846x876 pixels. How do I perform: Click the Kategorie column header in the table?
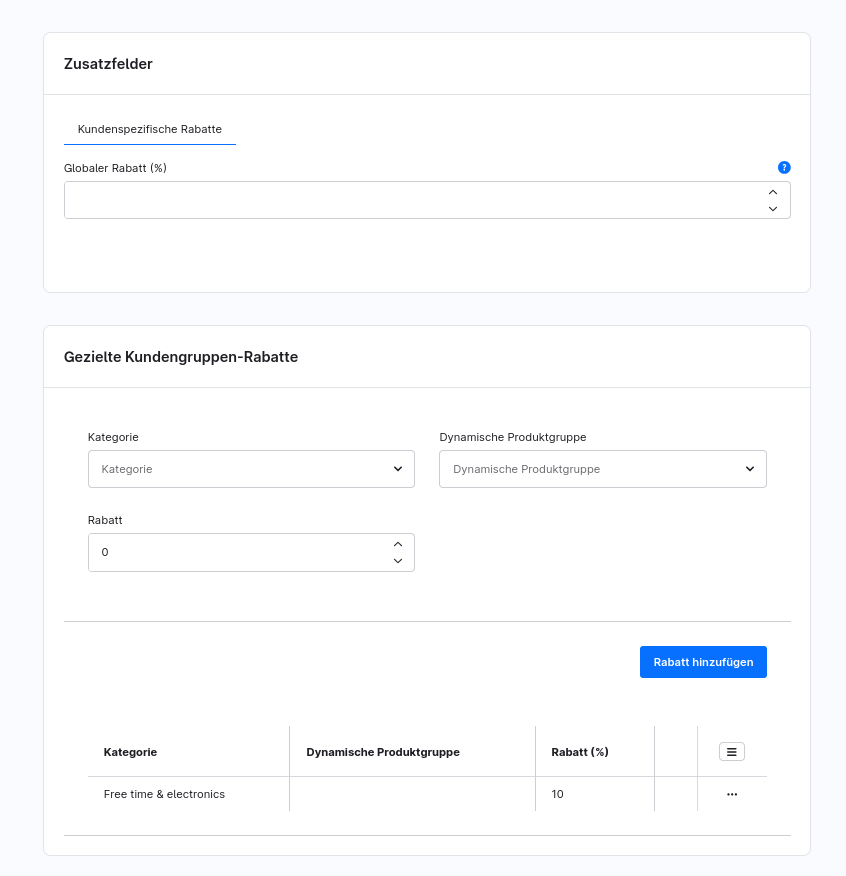click(131, 752)
